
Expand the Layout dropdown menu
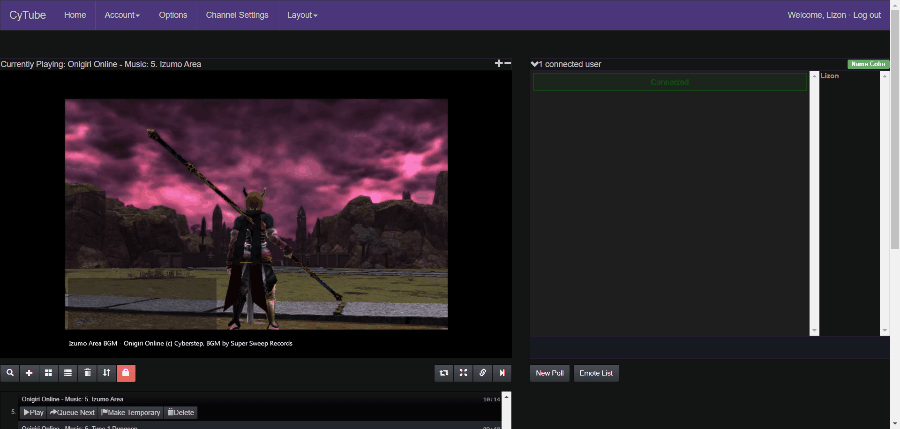(x=302, y=15)
